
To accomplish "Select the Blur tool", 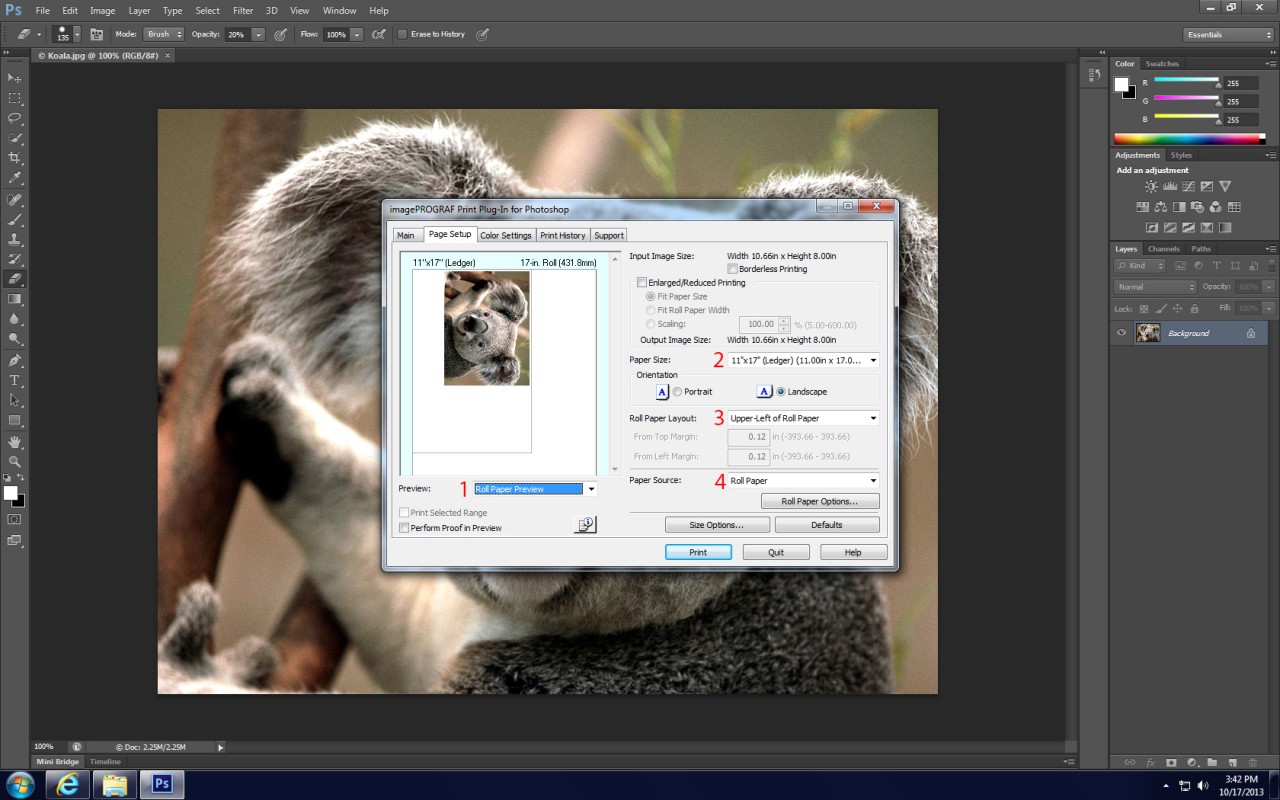I will click(x=15, y=320).
